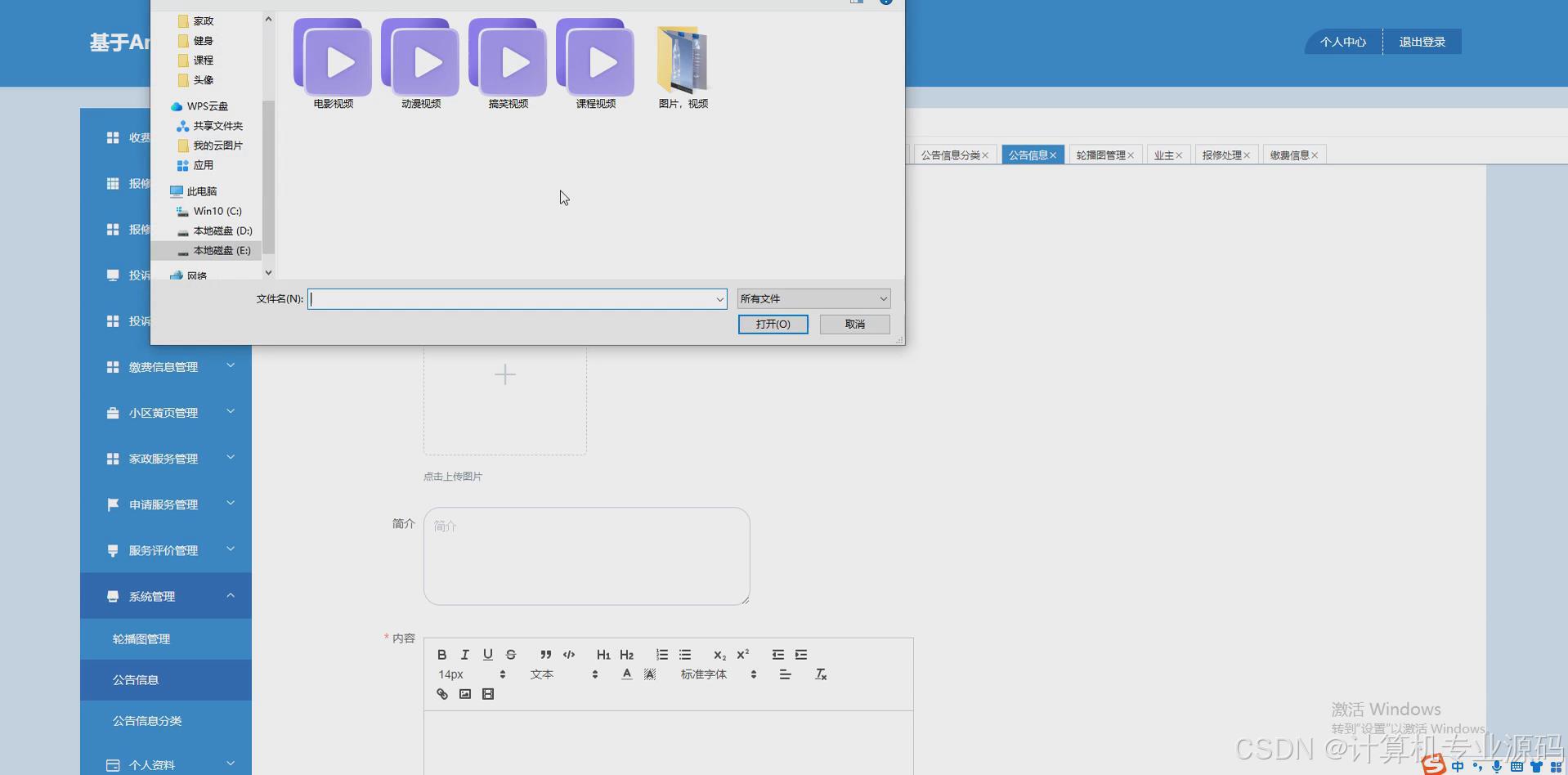Viewport: 1568px width, 775px height.
Task: Apply Heading 2 style
Action: [x=626, y=655]
